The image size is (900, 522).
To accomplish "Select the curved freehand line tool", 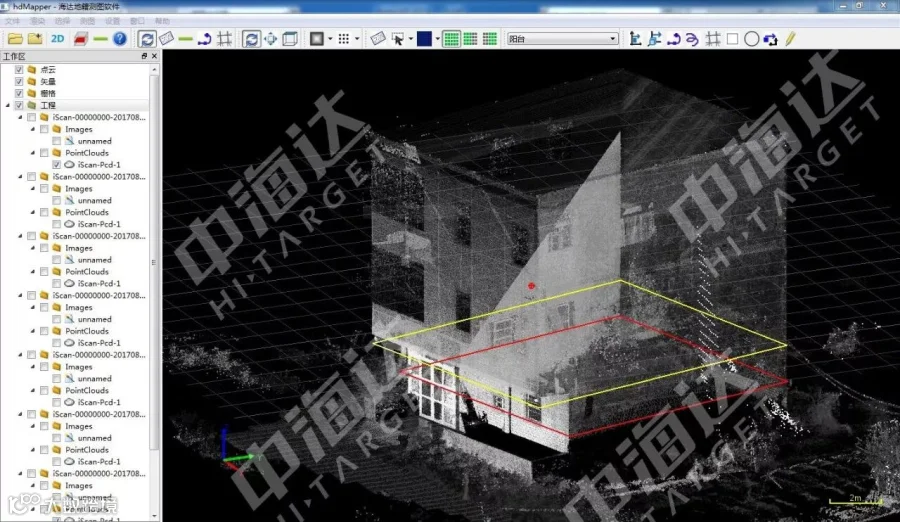I will point(692,39).
